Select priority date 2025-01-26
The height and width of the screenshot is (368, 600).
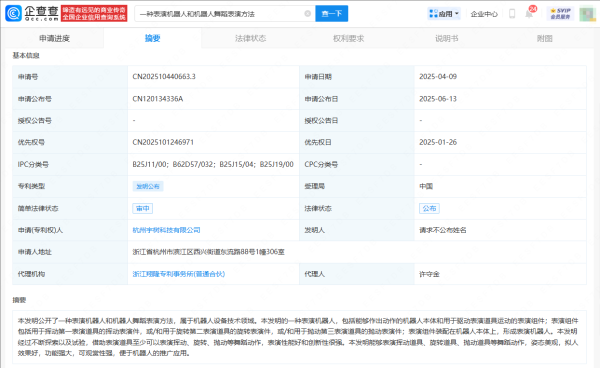(x=438, y=142)
